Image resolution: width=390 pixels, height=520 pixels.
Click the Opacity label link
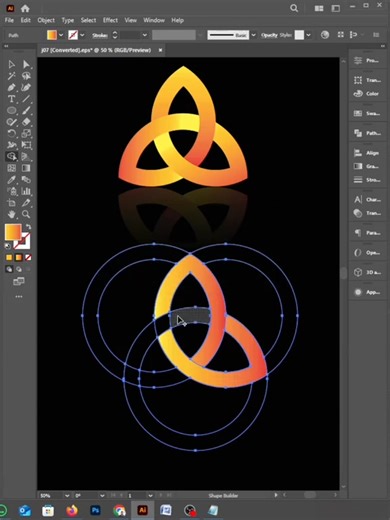click(269, 35)
